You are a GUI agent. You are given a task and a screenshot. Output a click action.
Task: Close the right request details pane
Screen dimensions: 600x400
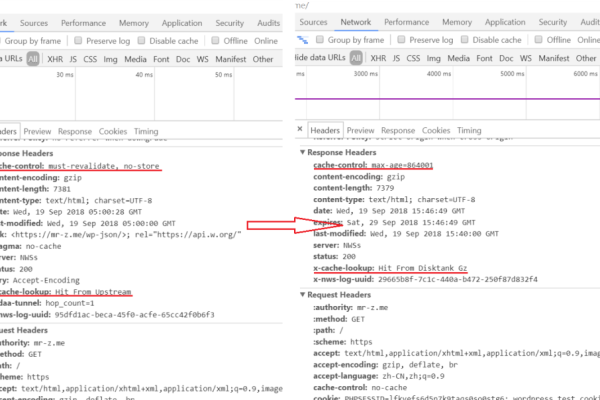coord(302,130)
